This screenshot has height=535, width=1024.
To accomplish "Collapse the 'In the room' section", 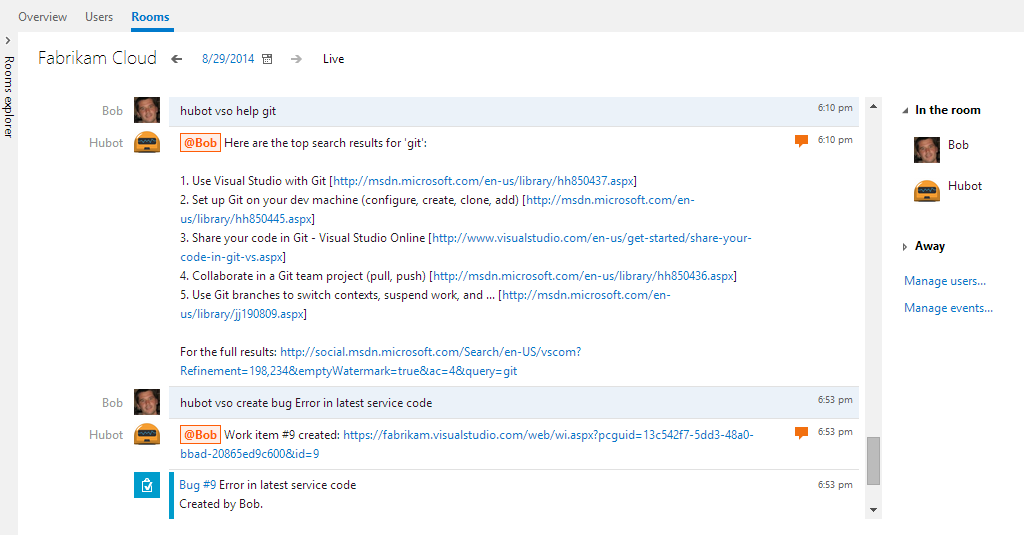I will pyautogui.click(x=905, y=110).
